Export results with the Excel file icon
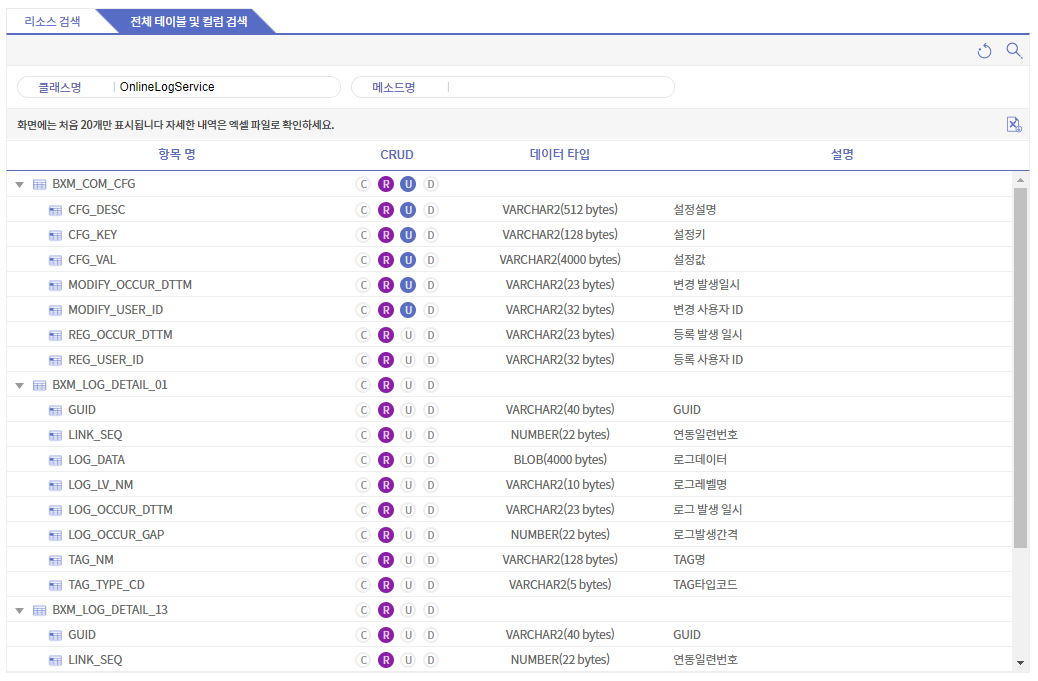The image size is (1038, 681). pos(1014,124)
